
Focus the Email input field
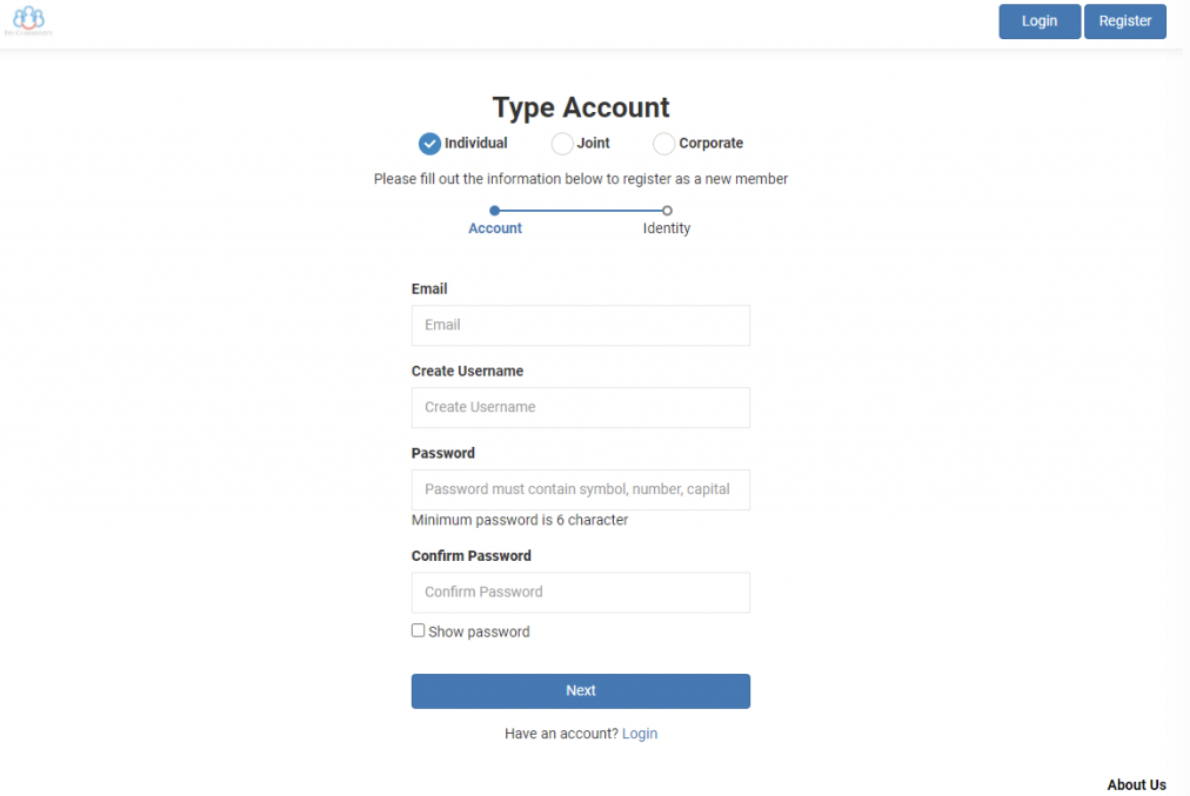coord(580,326)
